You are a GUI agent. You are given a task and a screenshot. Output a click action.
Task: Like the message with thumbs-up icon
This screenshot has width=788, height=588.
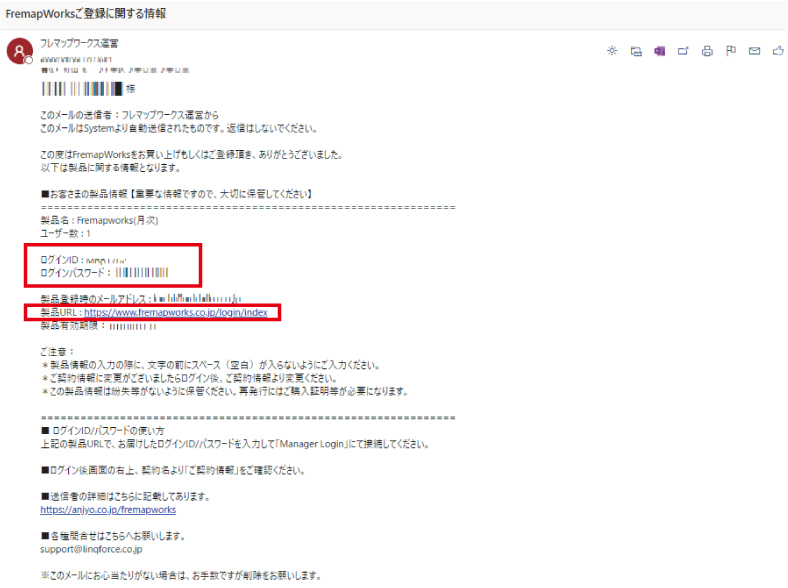tap(778, 51)
